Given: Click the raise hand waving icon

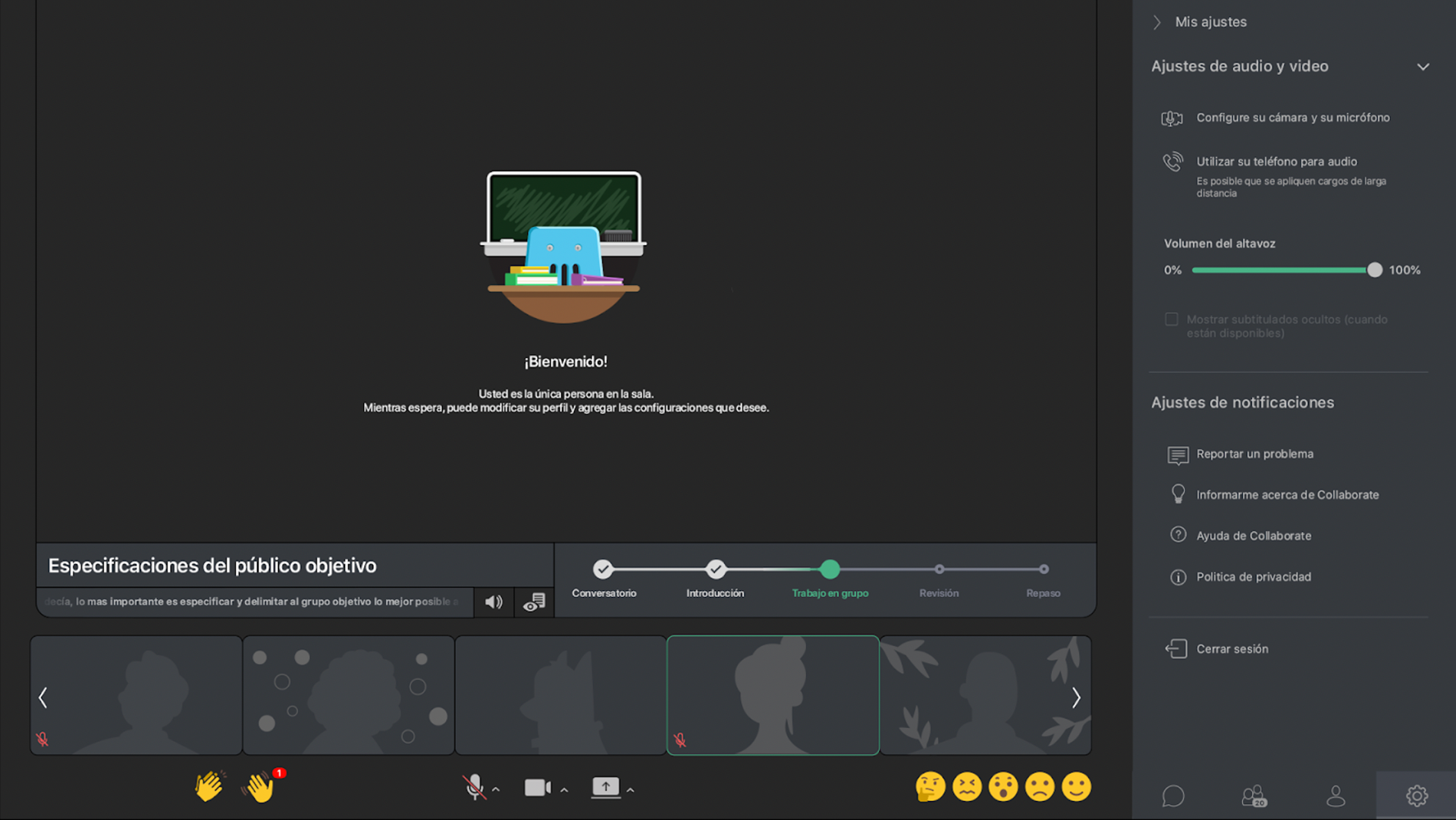Looking at the screenshot, I should [259, 787].
